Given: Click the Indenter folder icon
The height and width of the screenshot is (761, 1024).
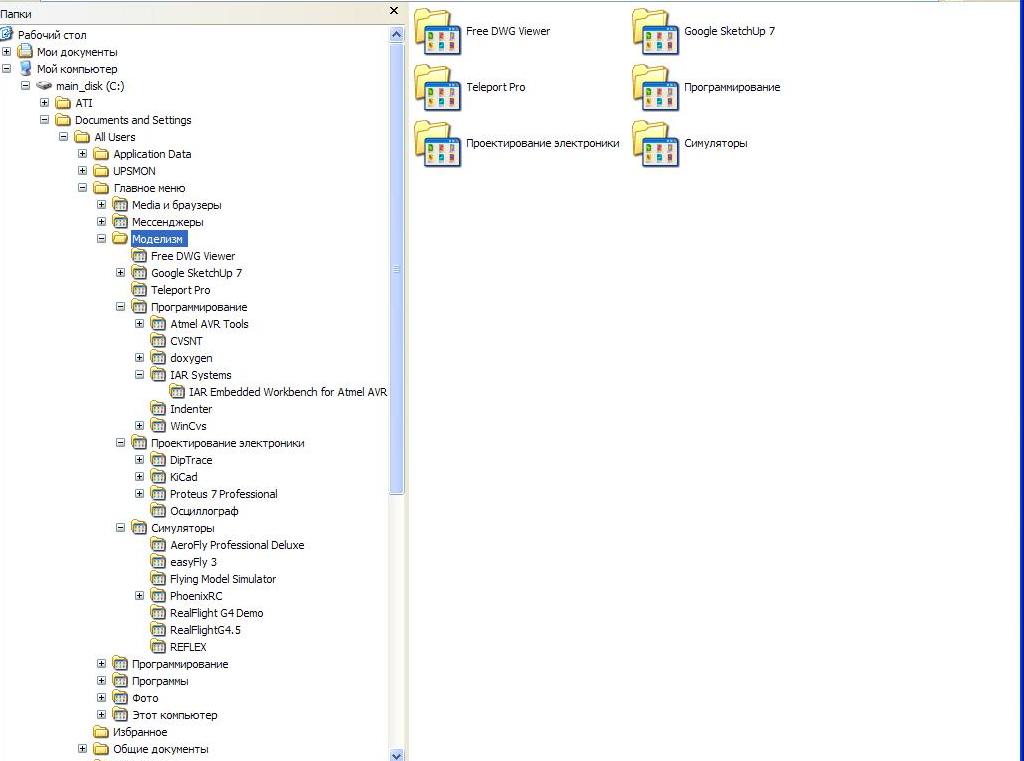Looking at the screenshot, I should coord(158,408).
